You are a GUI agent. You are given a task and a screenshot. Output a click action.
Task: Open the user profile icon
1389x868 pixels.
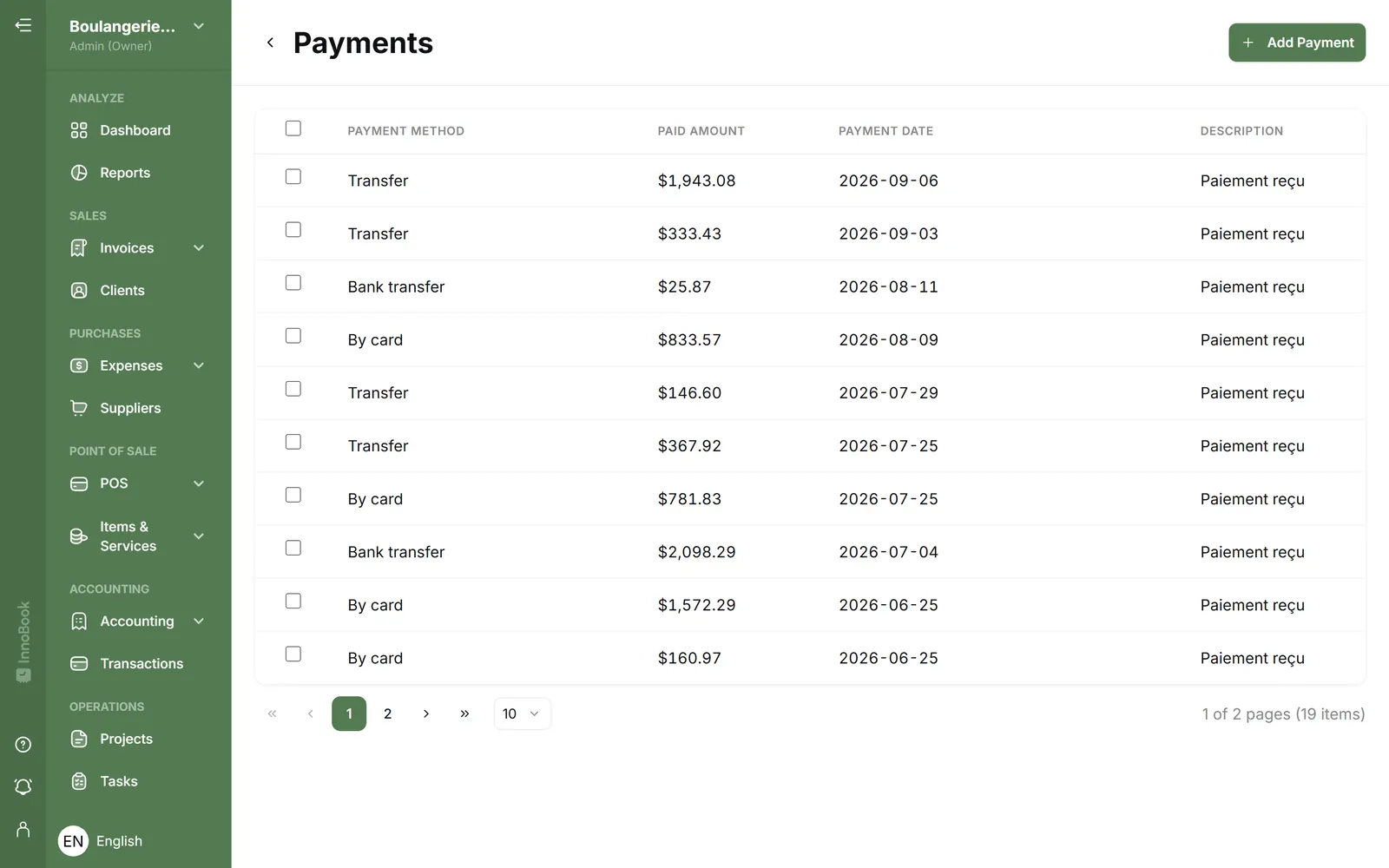coord(23,830)
